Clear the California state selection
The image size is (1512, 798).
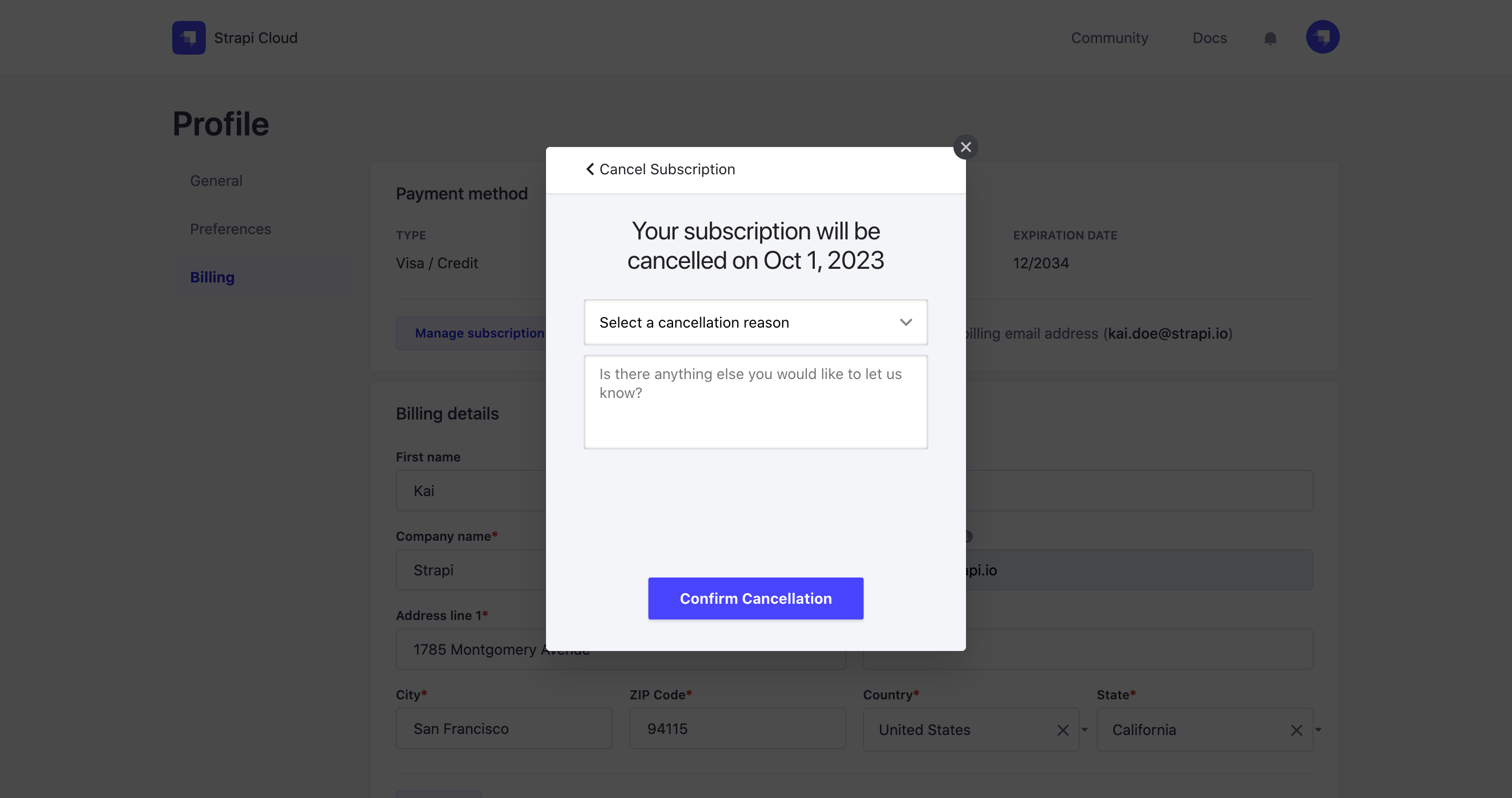click(x=1296, y=730)
